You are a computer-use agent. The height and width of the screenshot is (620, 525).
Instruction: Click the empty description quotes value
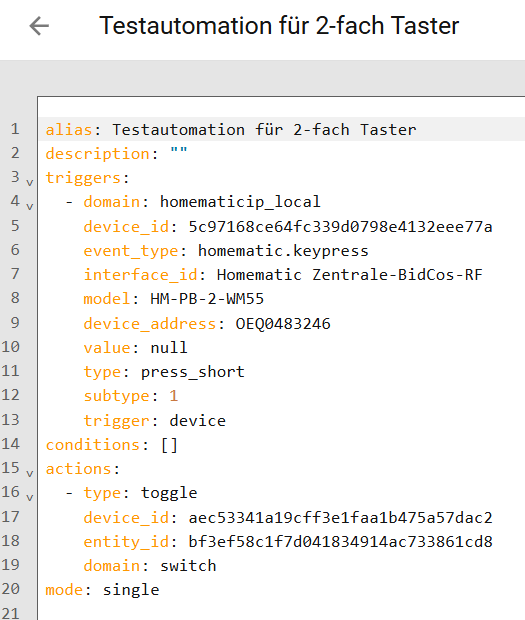coord(179,151)
